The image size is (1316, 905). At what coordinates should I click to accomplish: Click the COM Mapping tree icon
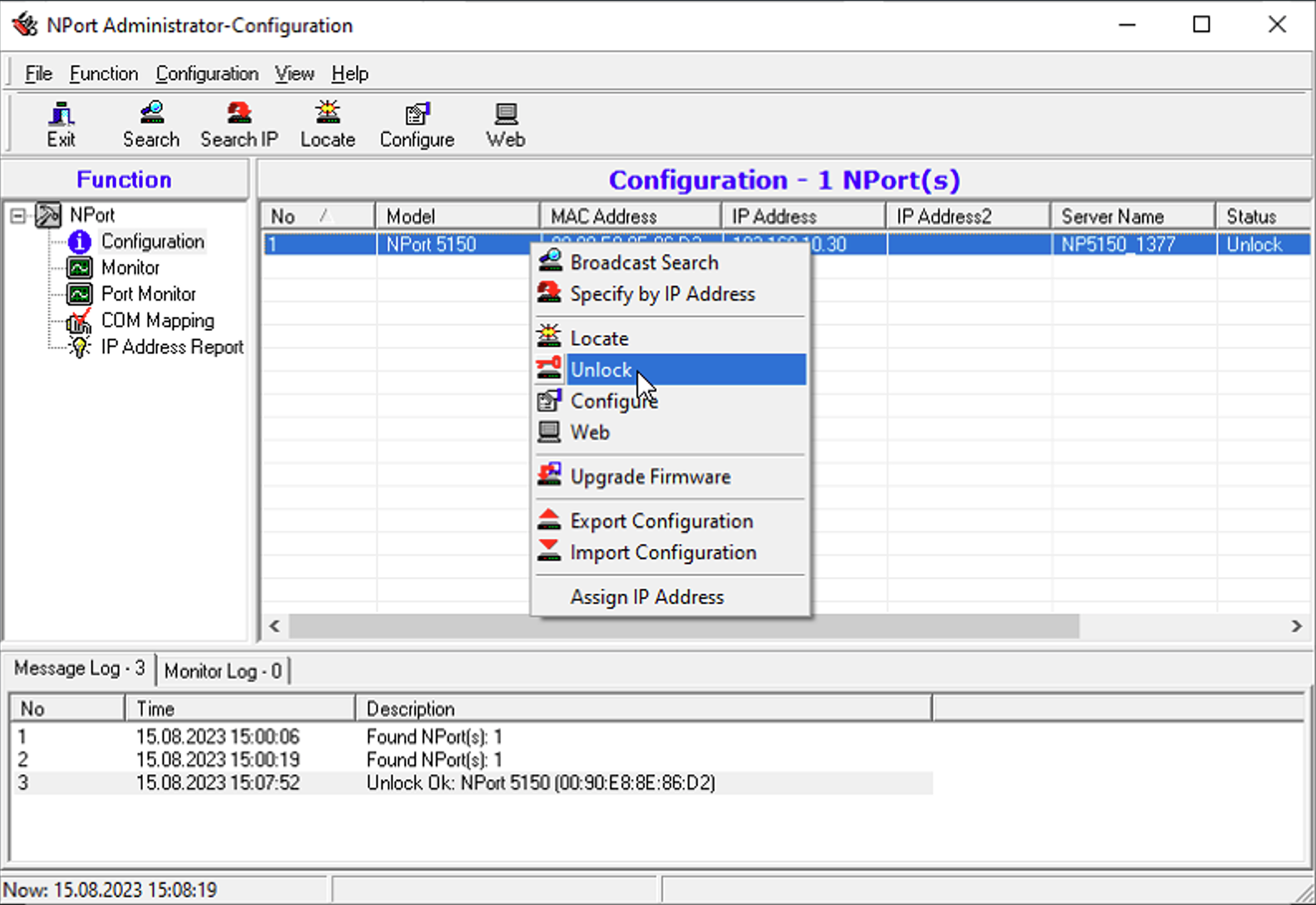pyautogui.click(x=79, y=322)
